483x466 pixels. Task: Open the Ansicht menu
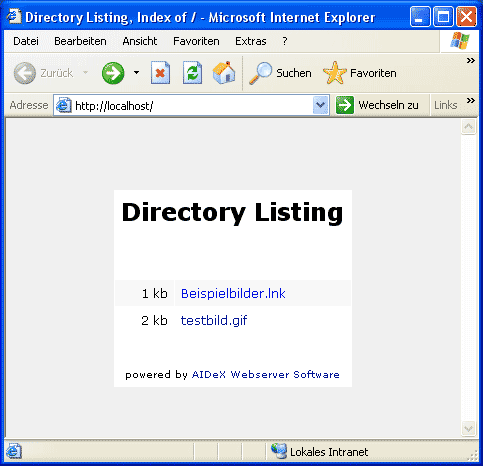point(140,41)
